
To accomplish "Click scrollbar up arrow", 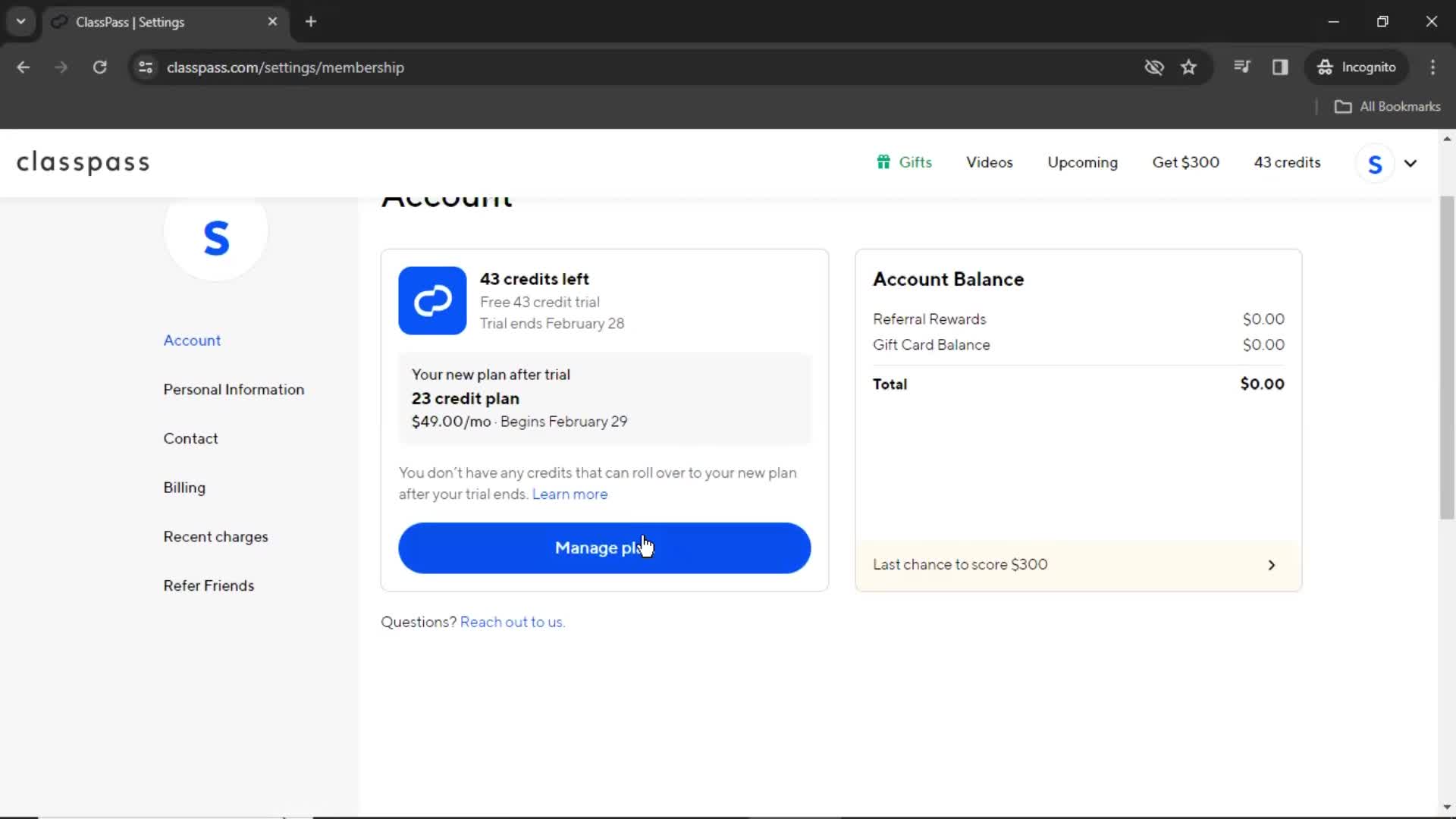I will point(1447,139).
